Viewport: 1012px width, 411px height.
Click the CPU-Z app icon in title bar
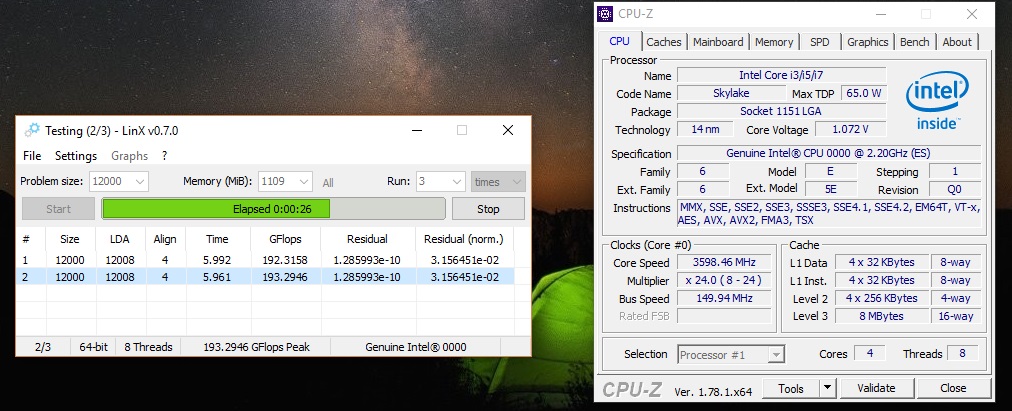pos(605,14)
